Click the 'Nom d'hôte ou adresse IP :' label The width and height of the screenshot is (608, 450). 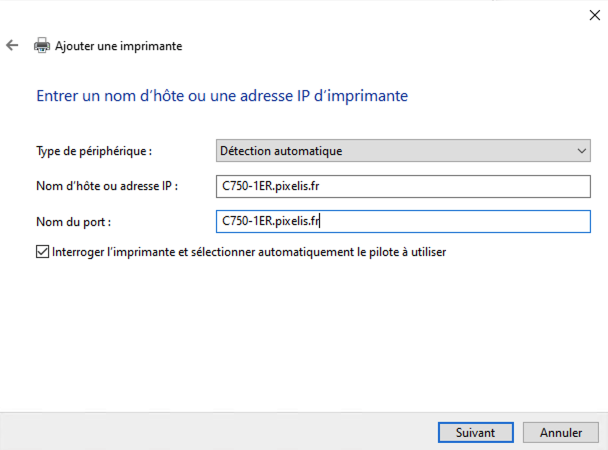click(x=106, y=186)
